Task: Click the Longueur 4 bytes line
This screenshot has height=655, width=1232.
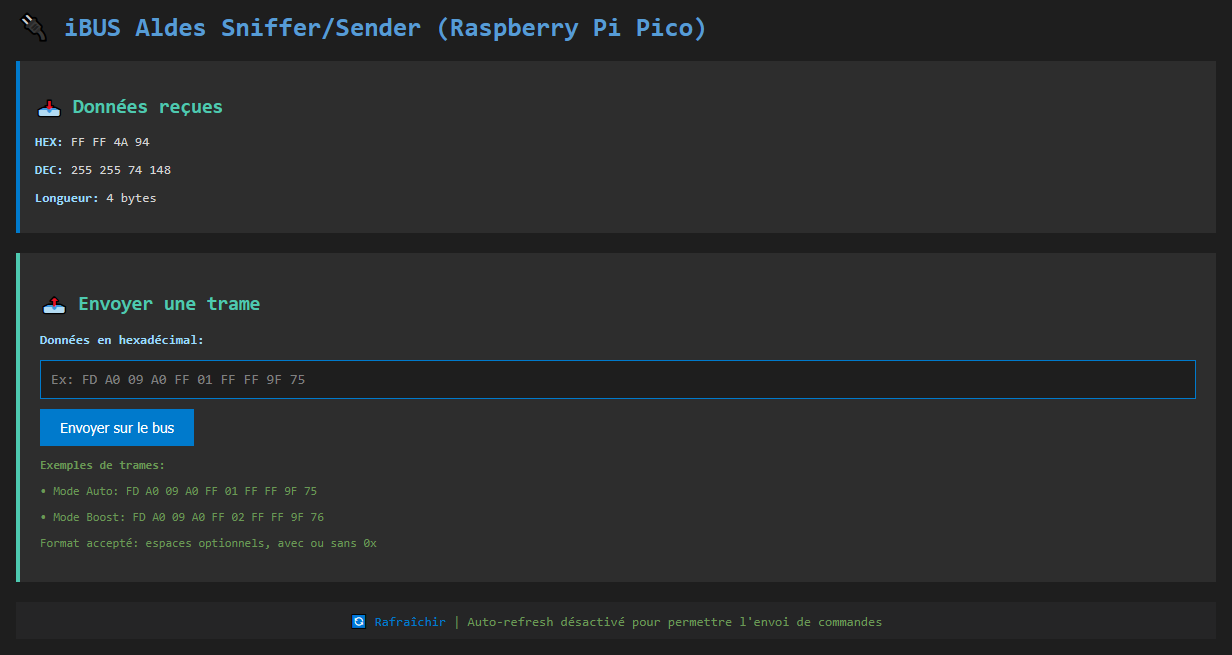Action: [96, 198]
